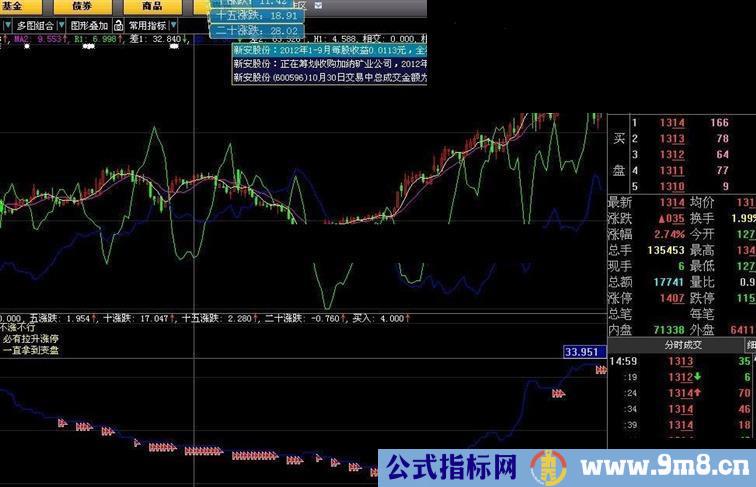The image size is (756, 487).
Task: Click the 多图组合 toolbar button
Action: tap(35, 26)
